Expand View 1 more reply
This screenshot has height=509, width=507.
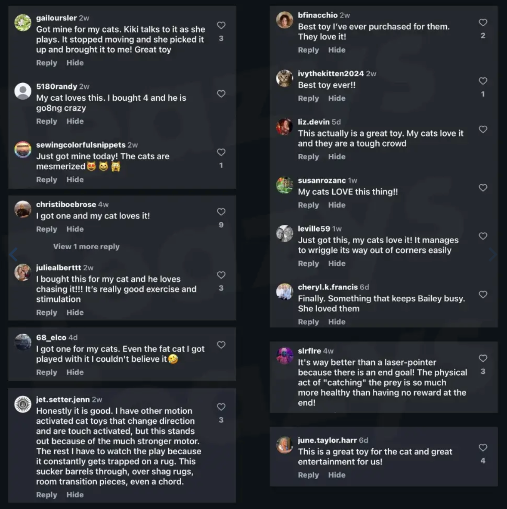86,247
